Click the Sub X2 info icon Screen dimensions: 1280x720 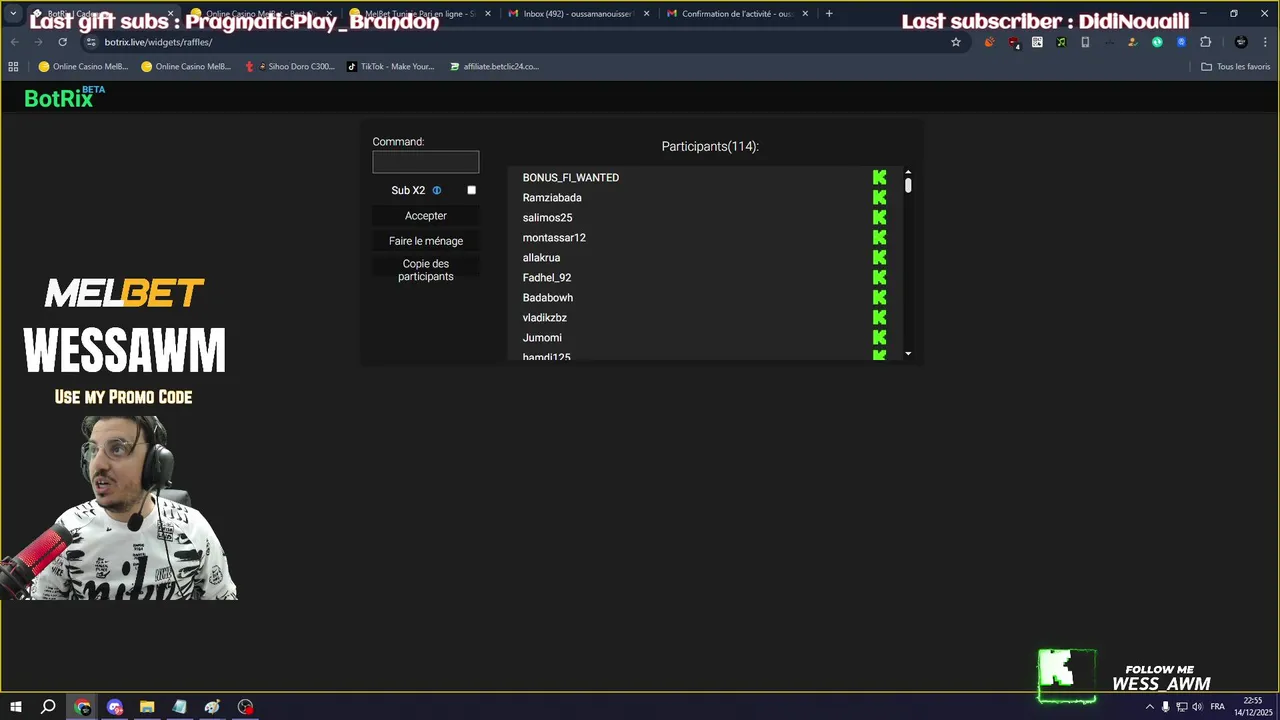click(x=436, y=190)
